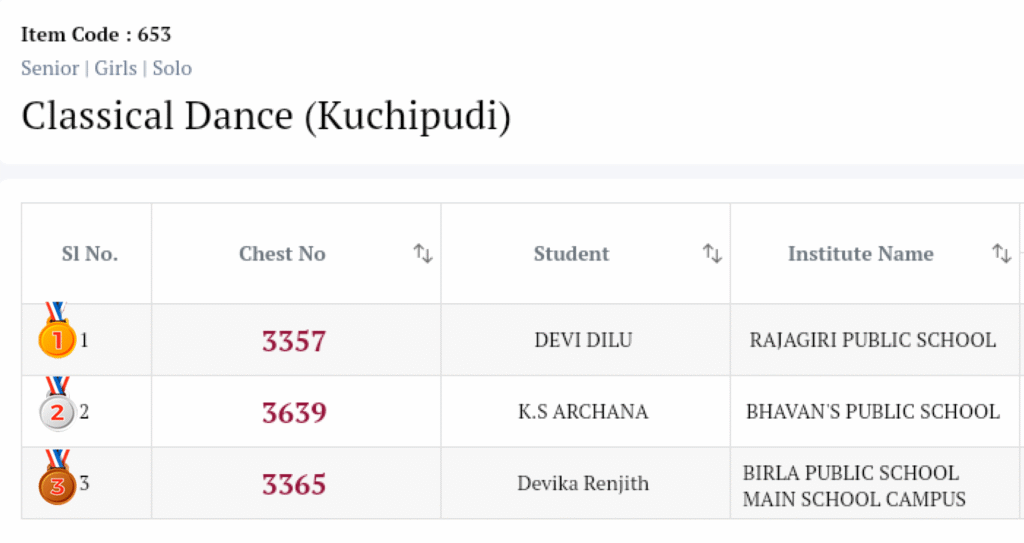Click student name DEVI DILU
This screenshot has width=1024, height=543.
point(583,340)
